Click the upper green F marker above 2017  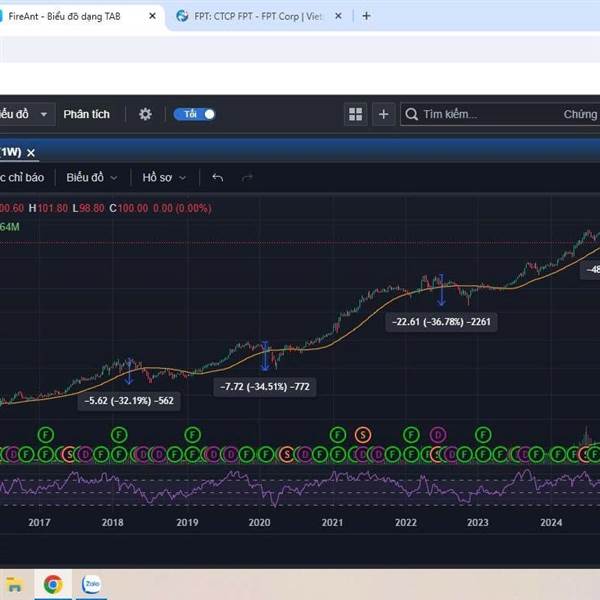(46, 435)
